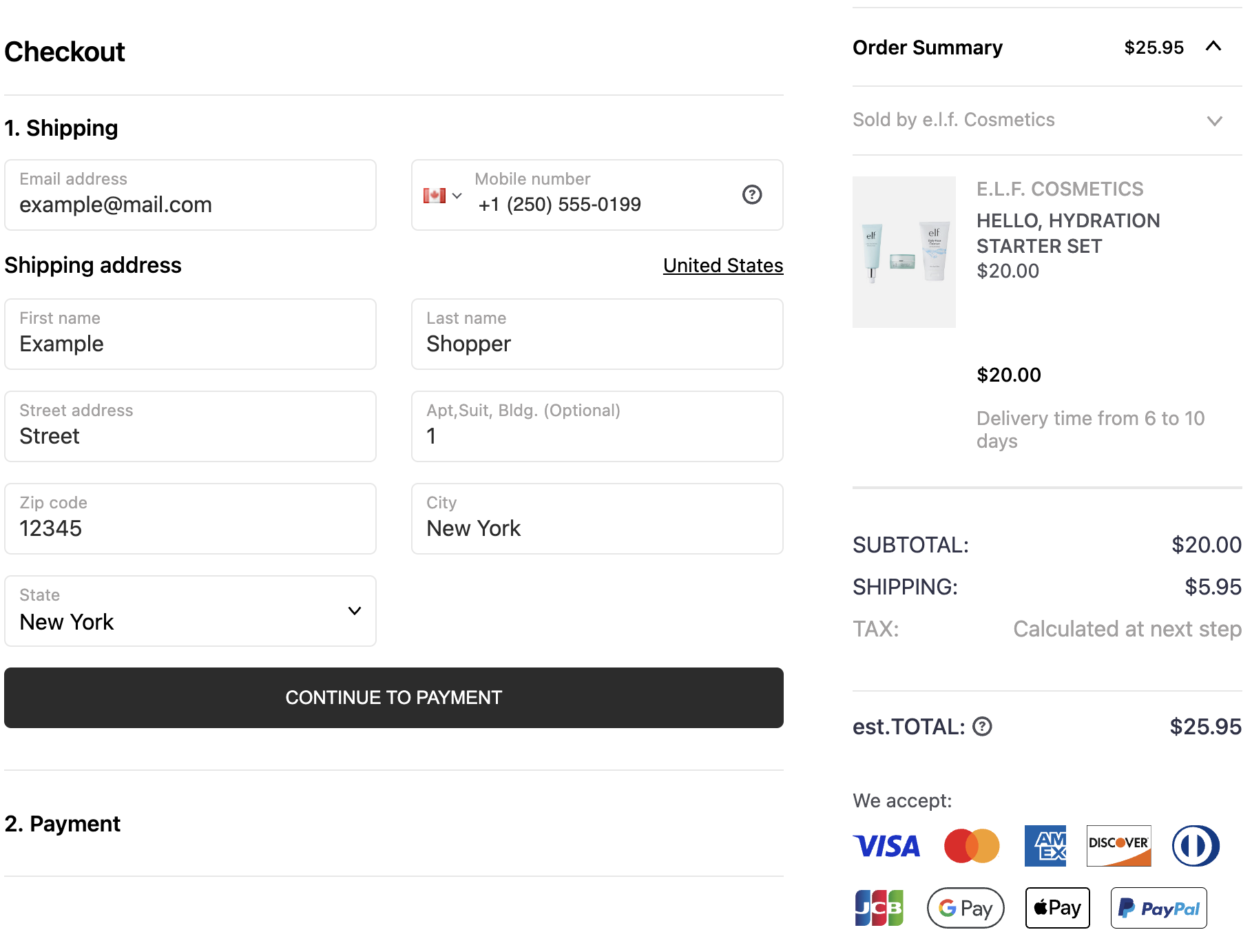
Task: Click the Google Pay logo
Action: 966,908
